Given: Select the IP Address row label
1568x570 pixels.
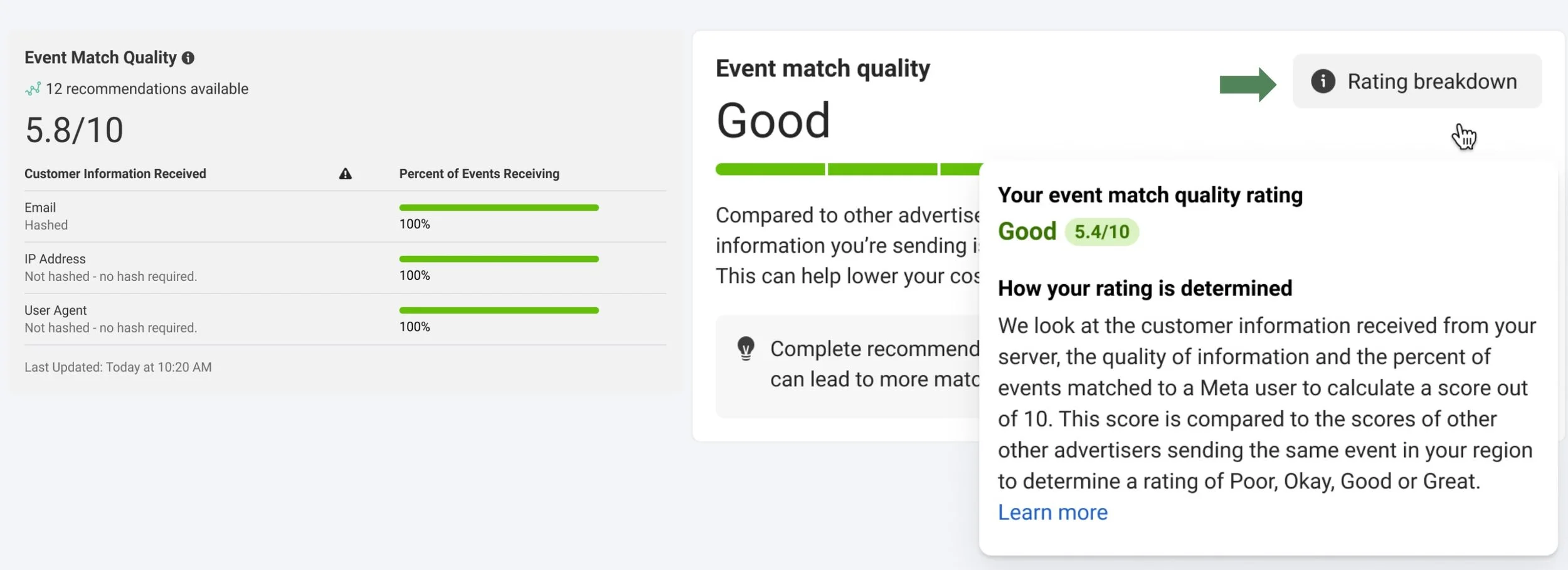Looking at the screenshot, I should coord(55,259).
